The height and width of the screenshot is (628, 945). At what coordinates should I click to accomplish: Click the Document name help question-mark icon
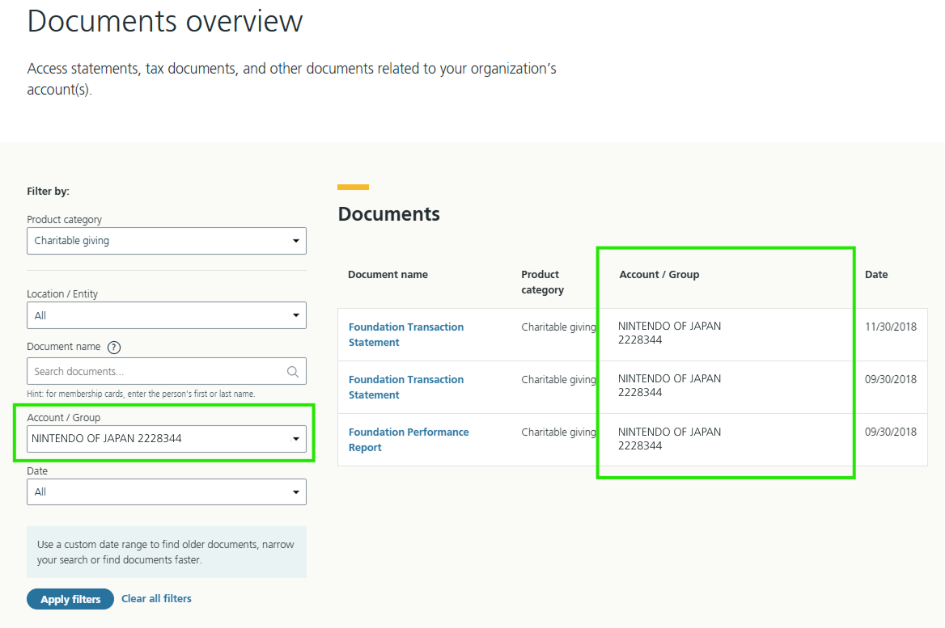pyautogui.click(x=114, y=347)
